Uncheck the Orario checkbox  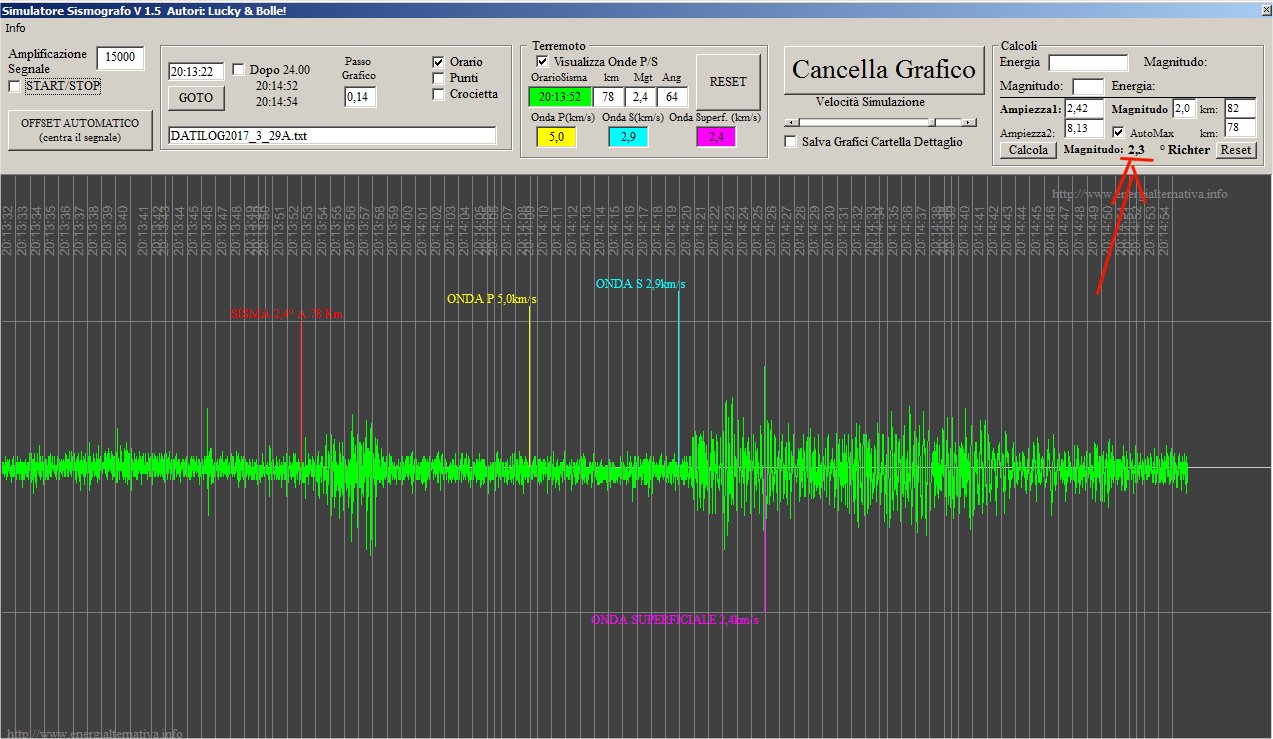[x=438, y=62]
